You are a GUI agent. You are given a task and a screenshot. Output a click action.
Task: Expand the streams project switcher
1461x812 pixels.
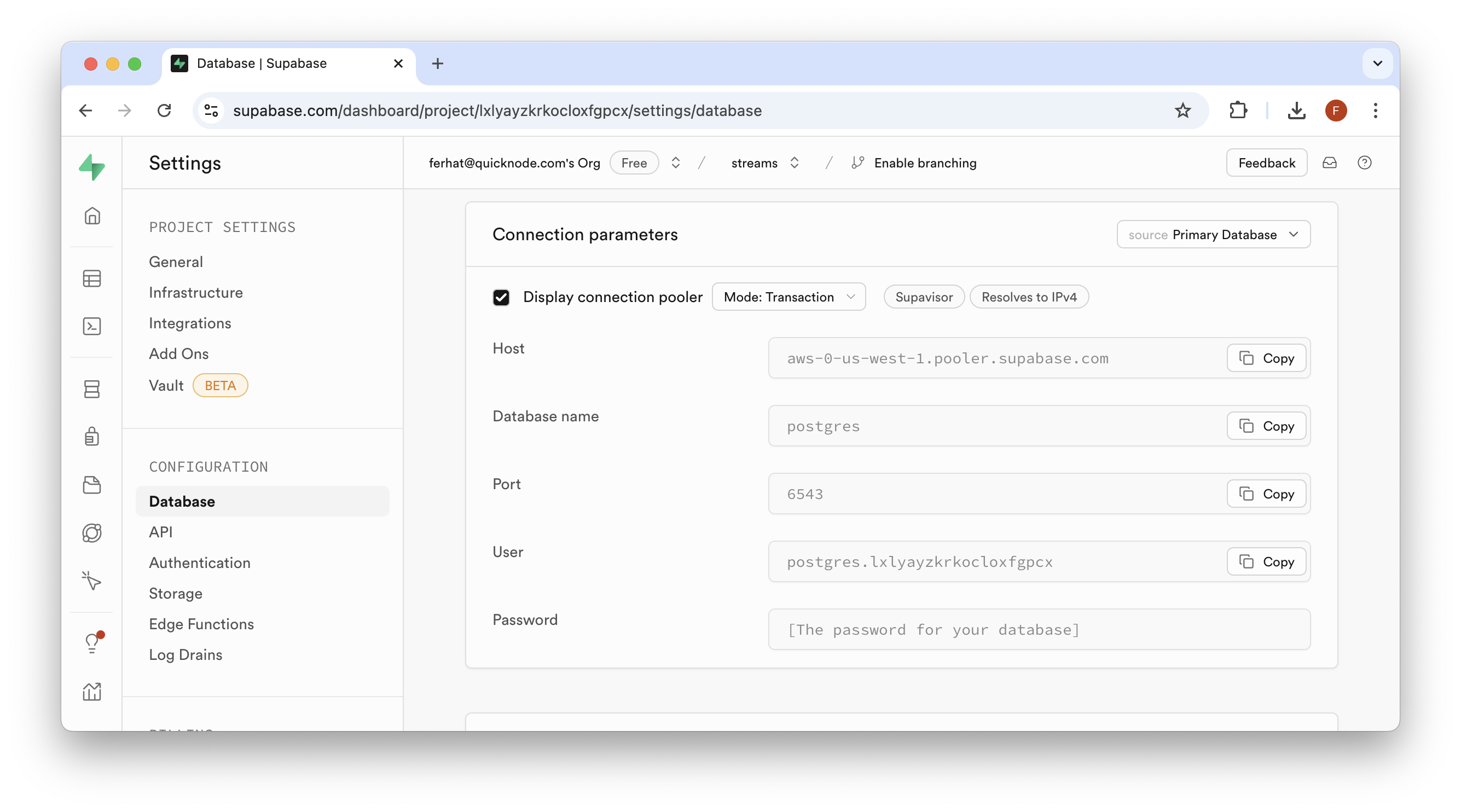point(794,163)
